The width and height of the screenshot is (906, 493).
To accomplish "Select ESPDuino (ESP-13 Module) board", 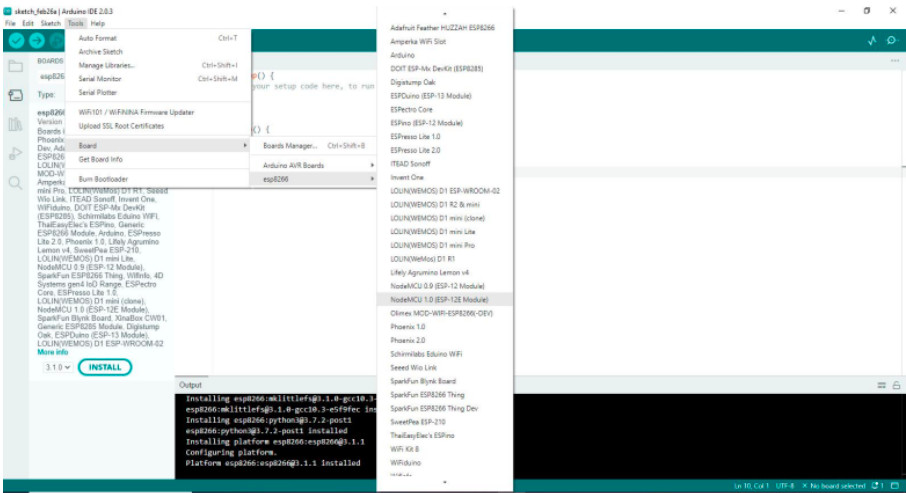I will (444, 96).
